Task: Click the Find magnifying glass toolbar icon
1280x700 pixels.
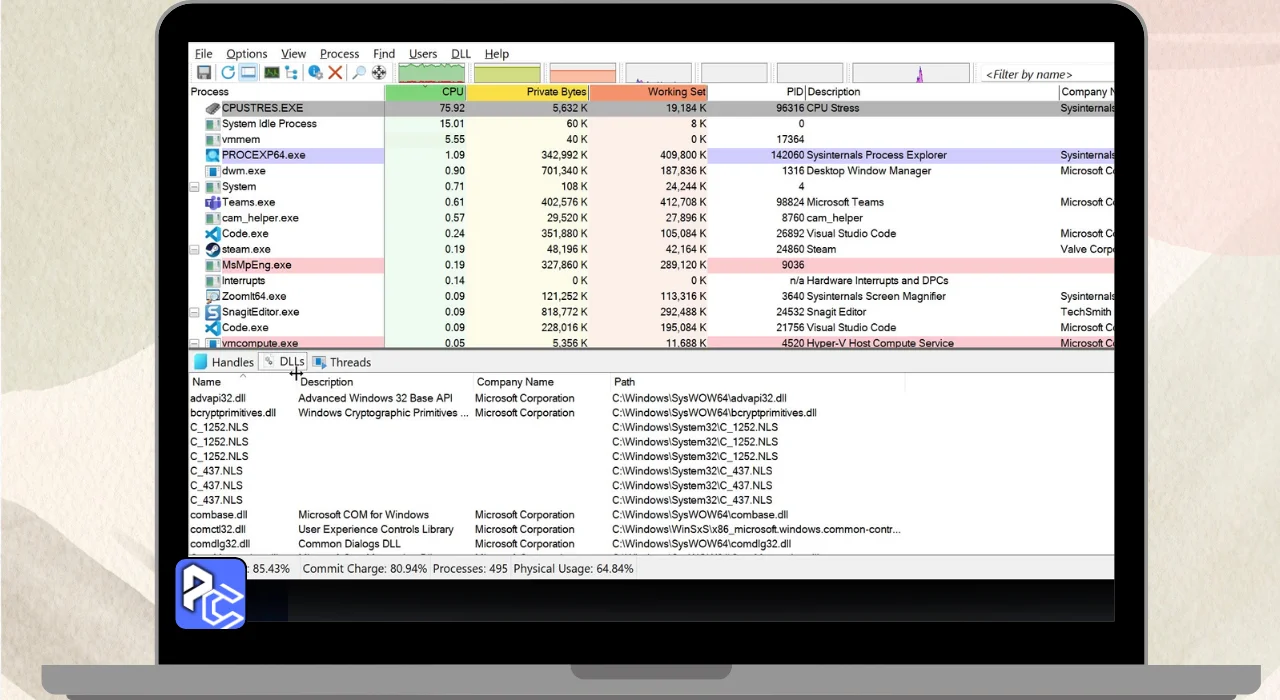Action: [x=358, y=73]
